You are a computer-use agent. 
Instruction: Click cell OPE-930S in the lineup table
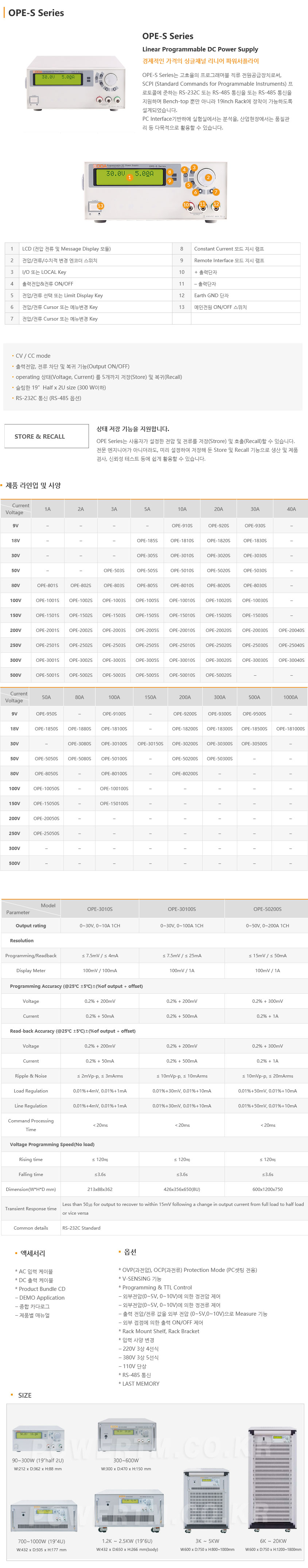click(x=255, y=525)
